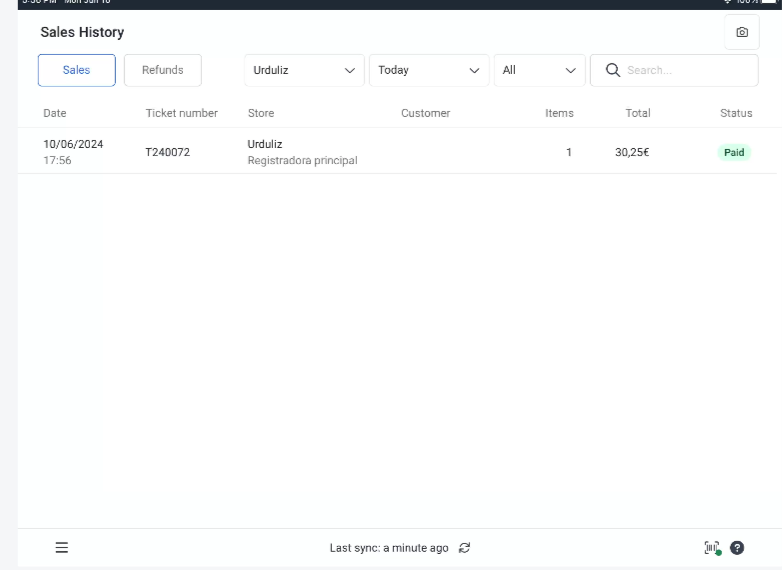782x570 pixels.
Task: Click the Items column header
Action: pyautogui.click(x=559, y=113)
